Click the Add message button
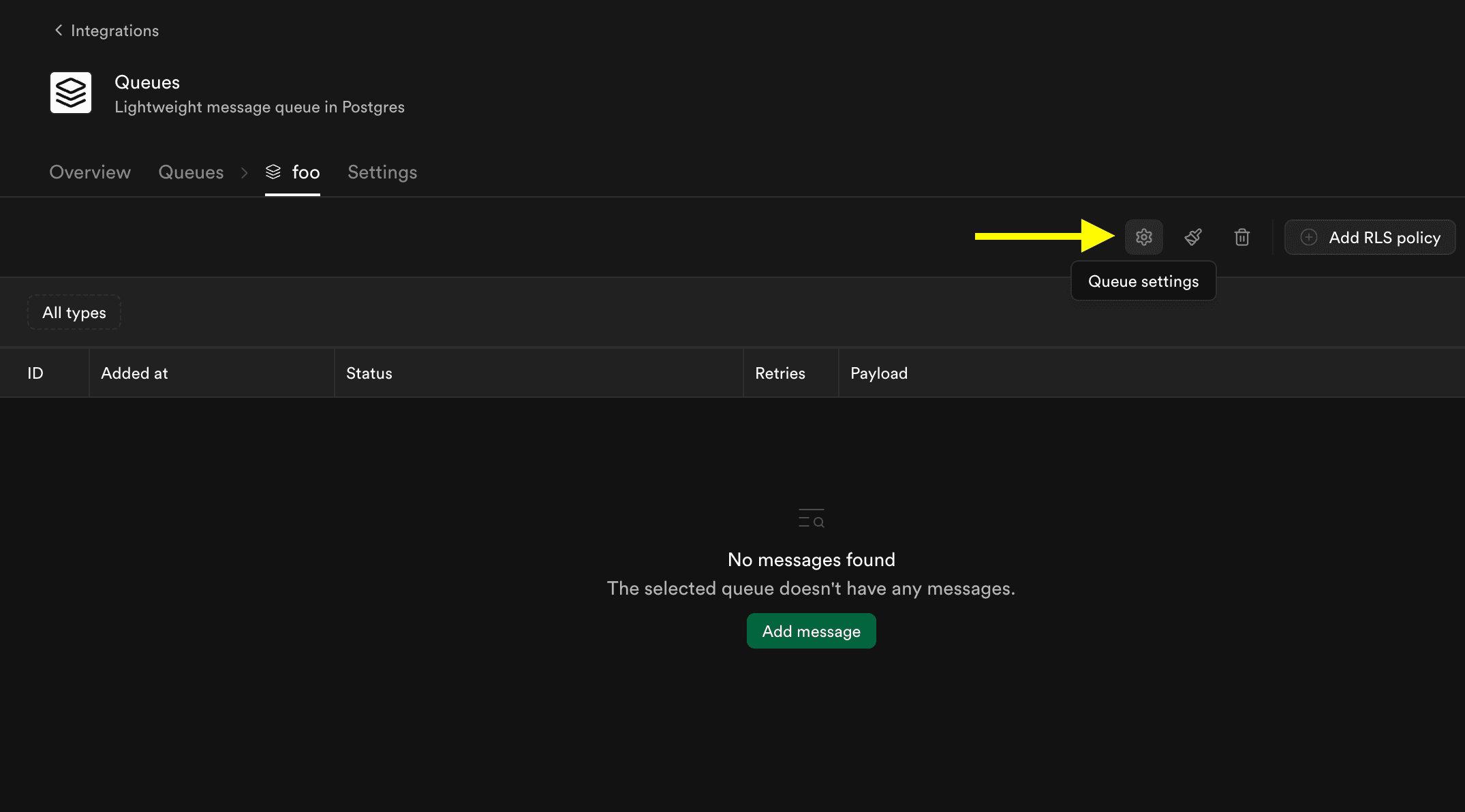1465x812 pixels. pos(811,631)
